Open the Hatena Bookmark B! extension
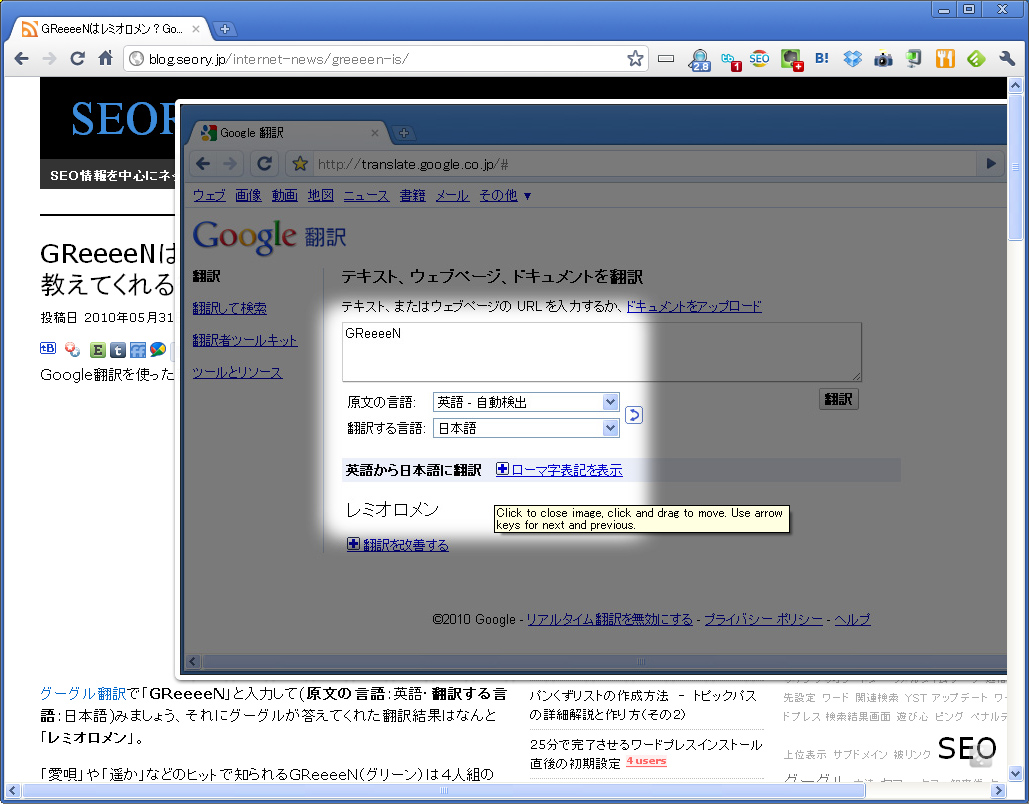 coord(822,59)
